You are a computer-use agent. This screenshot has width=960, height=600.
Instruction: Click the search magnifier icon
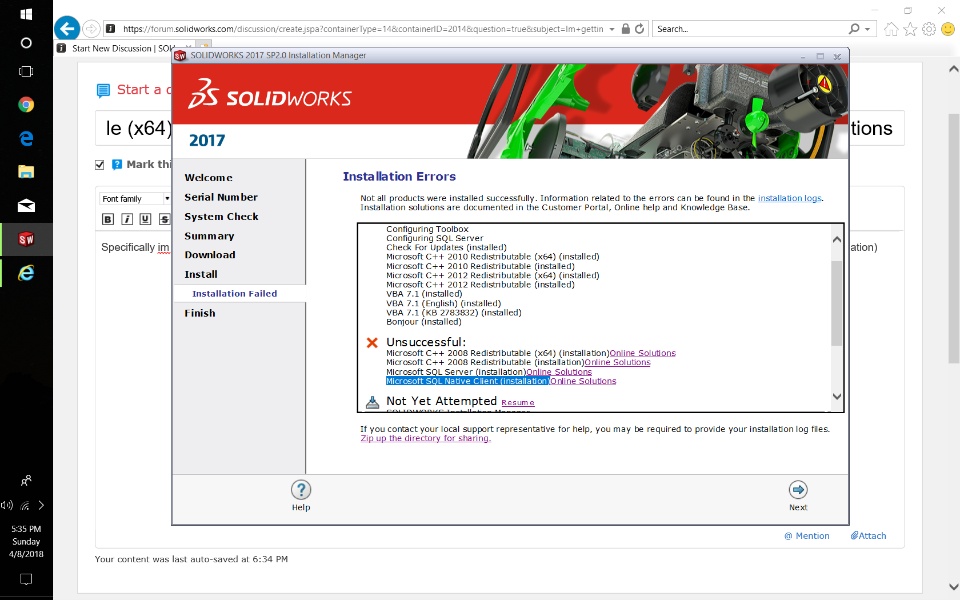pyautogui.click(x=854, y=29)
